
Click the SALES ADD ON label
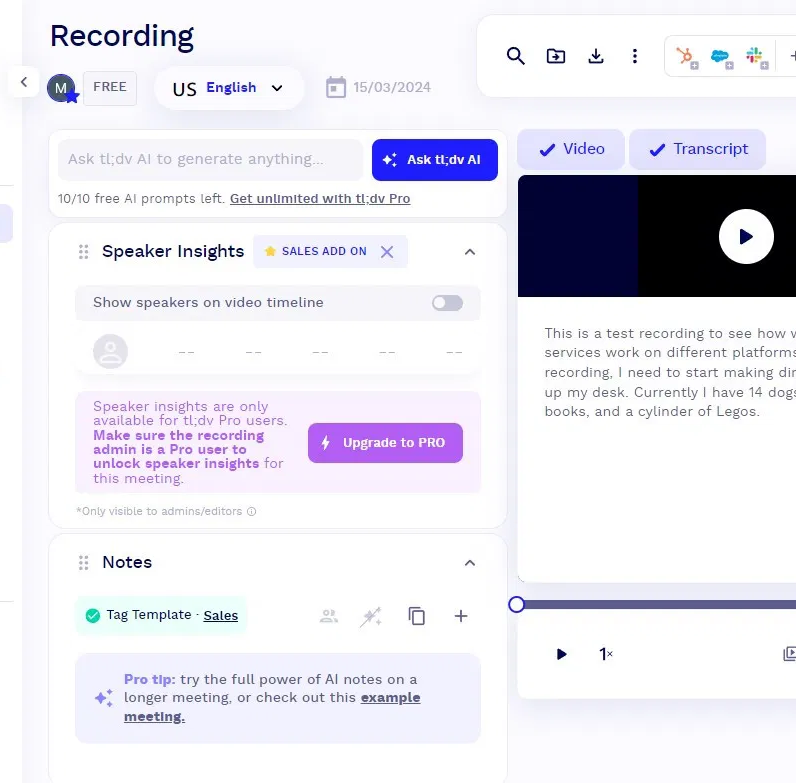coord(324,251)
